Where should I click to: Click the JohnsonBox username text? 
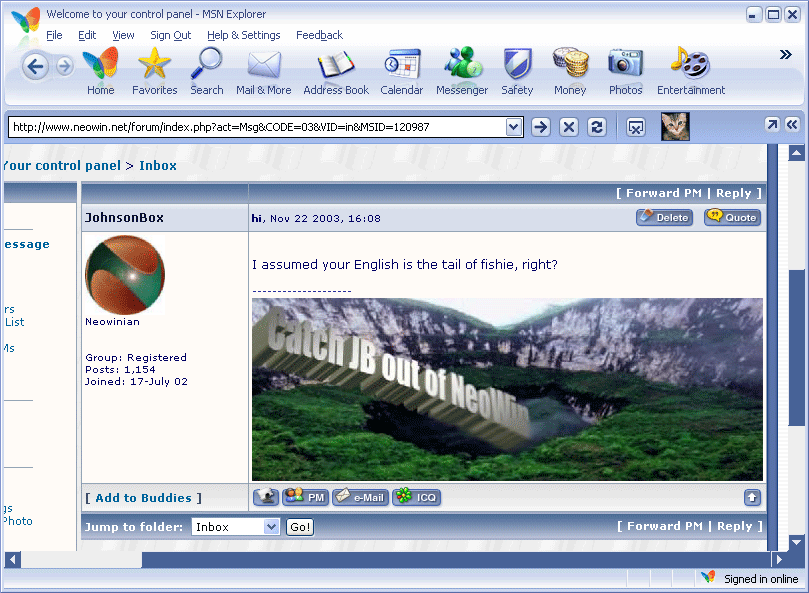[x=124, y=217]
